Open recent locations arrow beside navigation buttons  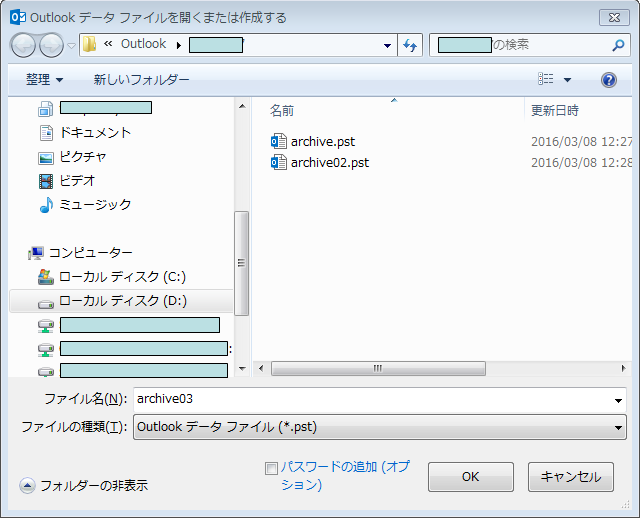click(x=71, y=45)
